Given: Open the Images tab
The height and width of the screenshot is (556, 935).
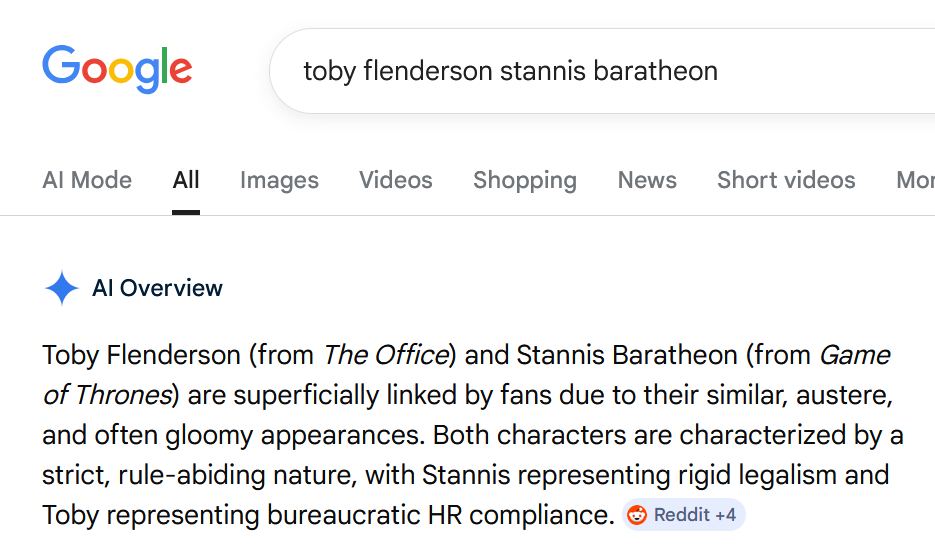Looking at the screenshot, I should click(x=279, y=180).
